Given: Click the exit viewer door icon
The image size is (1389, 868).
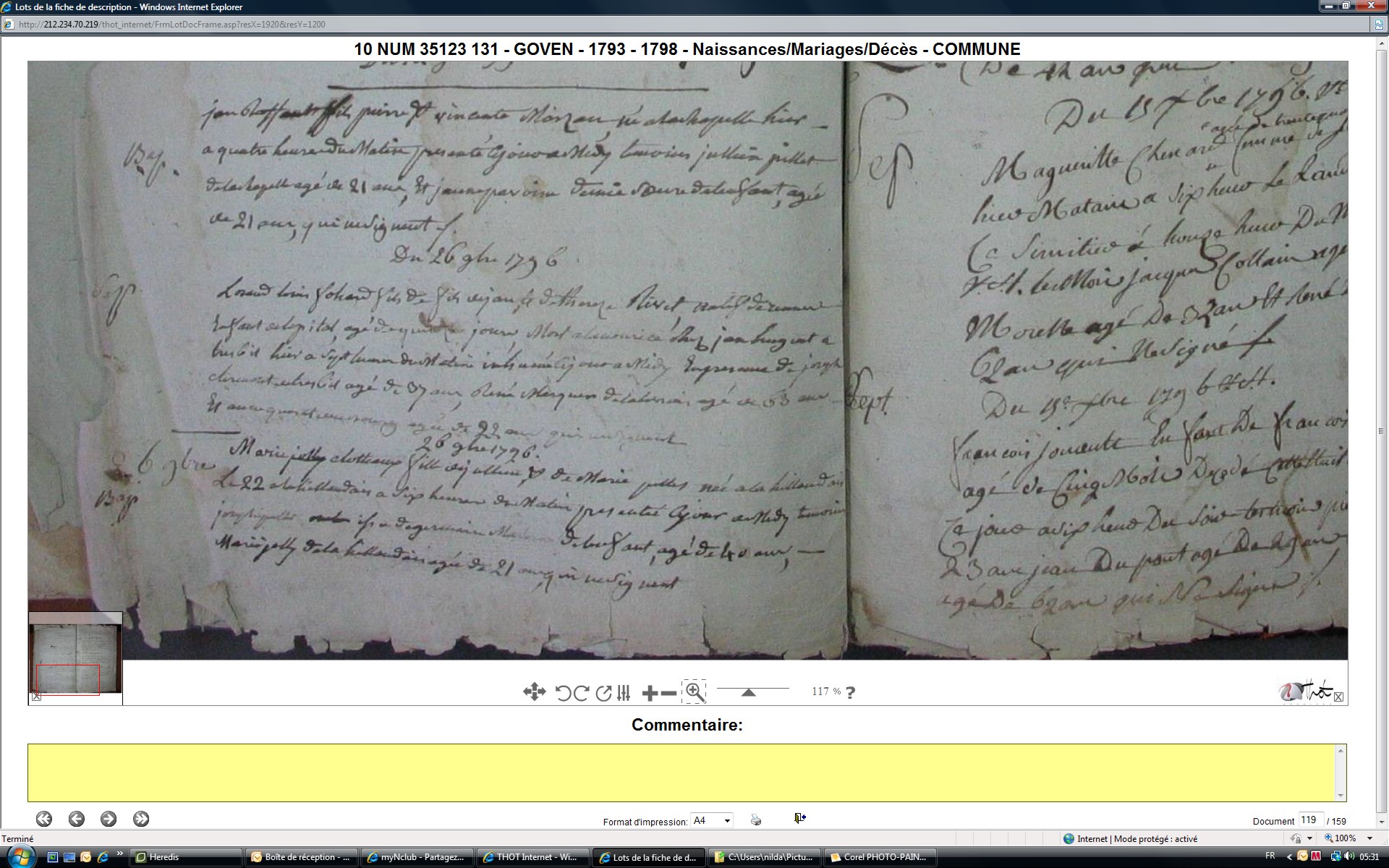Looking at the screenshot, I should (799, 818).
